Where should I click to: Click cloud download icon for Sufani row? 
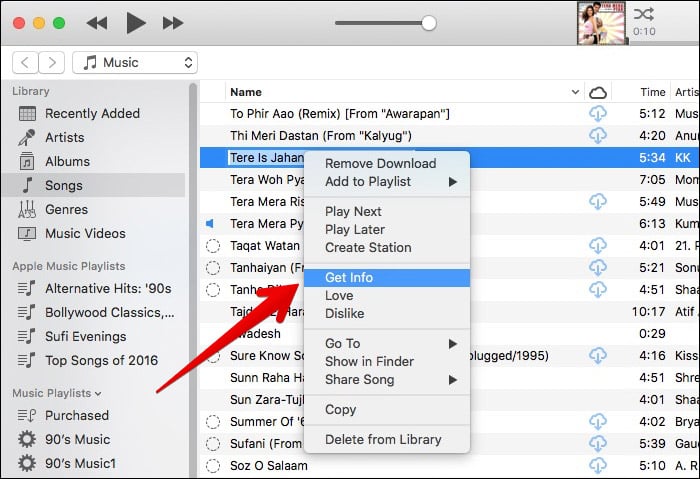[x=598, y=444]
